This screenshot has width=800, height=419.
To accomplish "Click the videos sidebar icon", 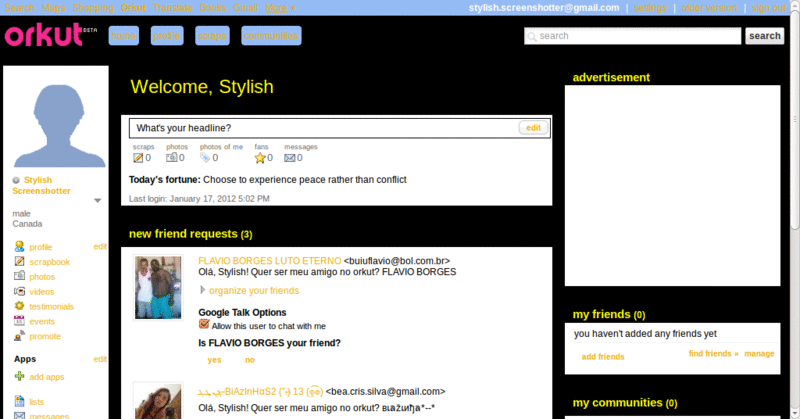I will click(x=19, y=291).
